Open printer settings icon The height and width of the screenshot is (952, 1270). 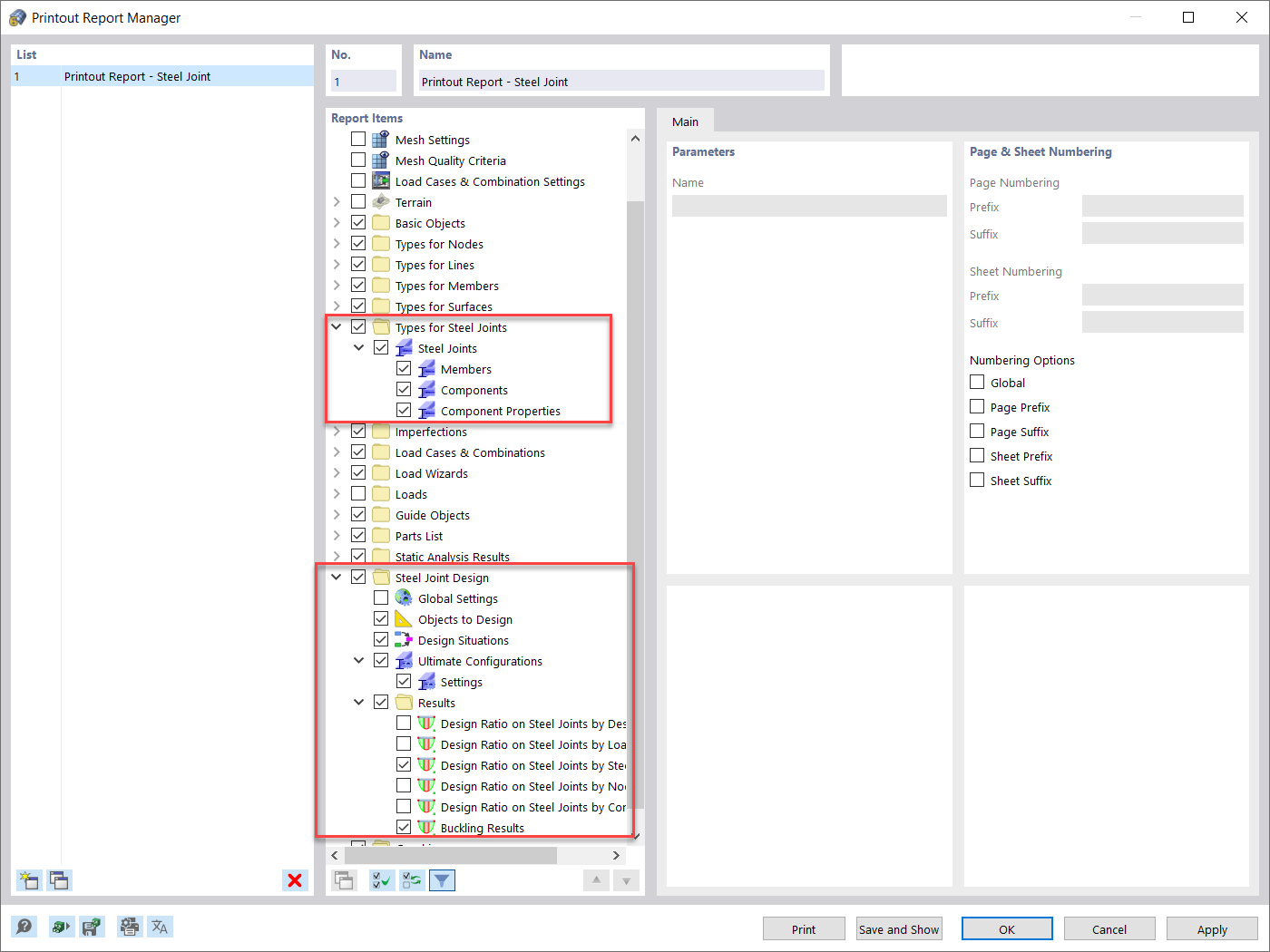coord(129,926)
